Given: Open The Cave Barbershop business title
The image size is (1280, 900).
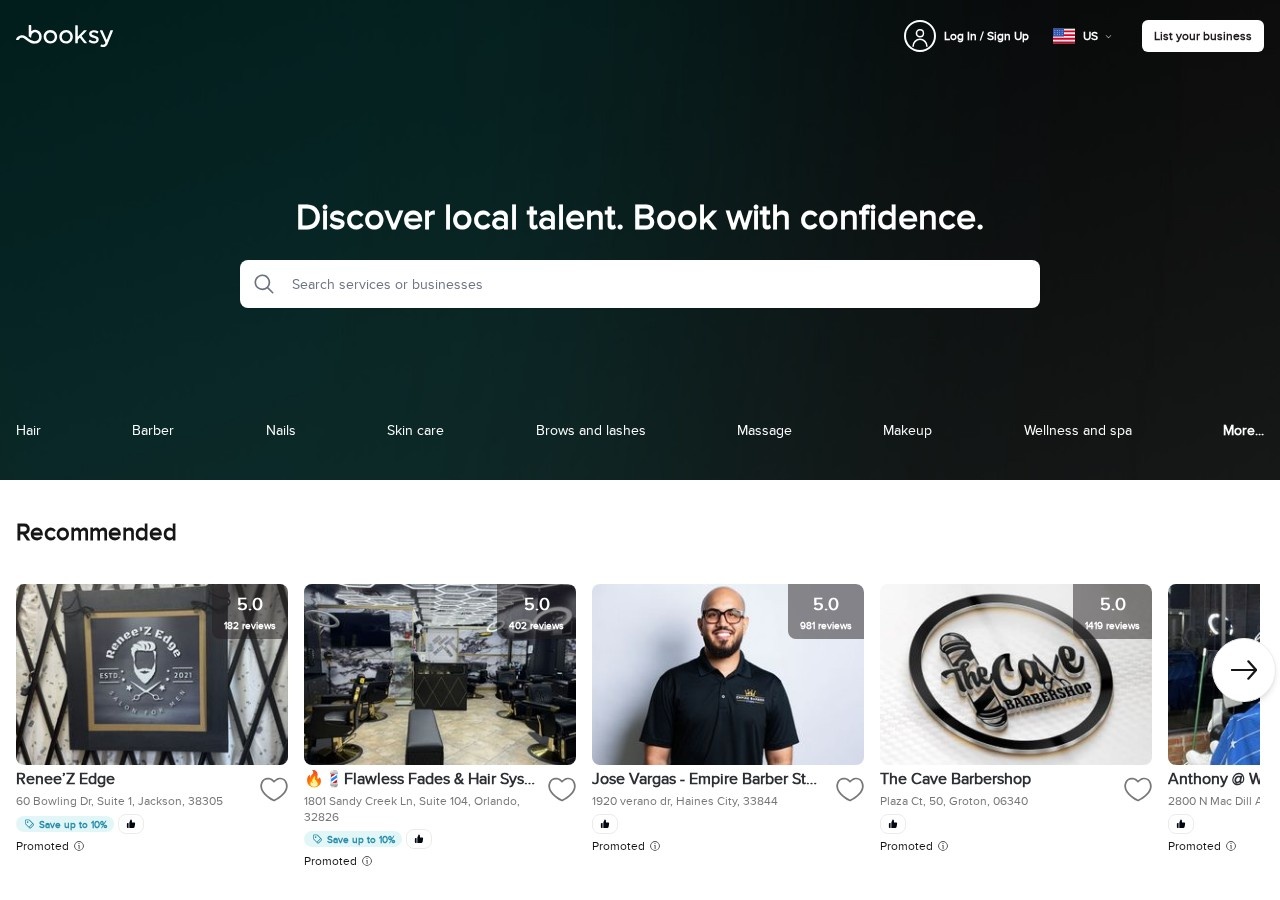Looking at the screenshot, I should [955, 779].
